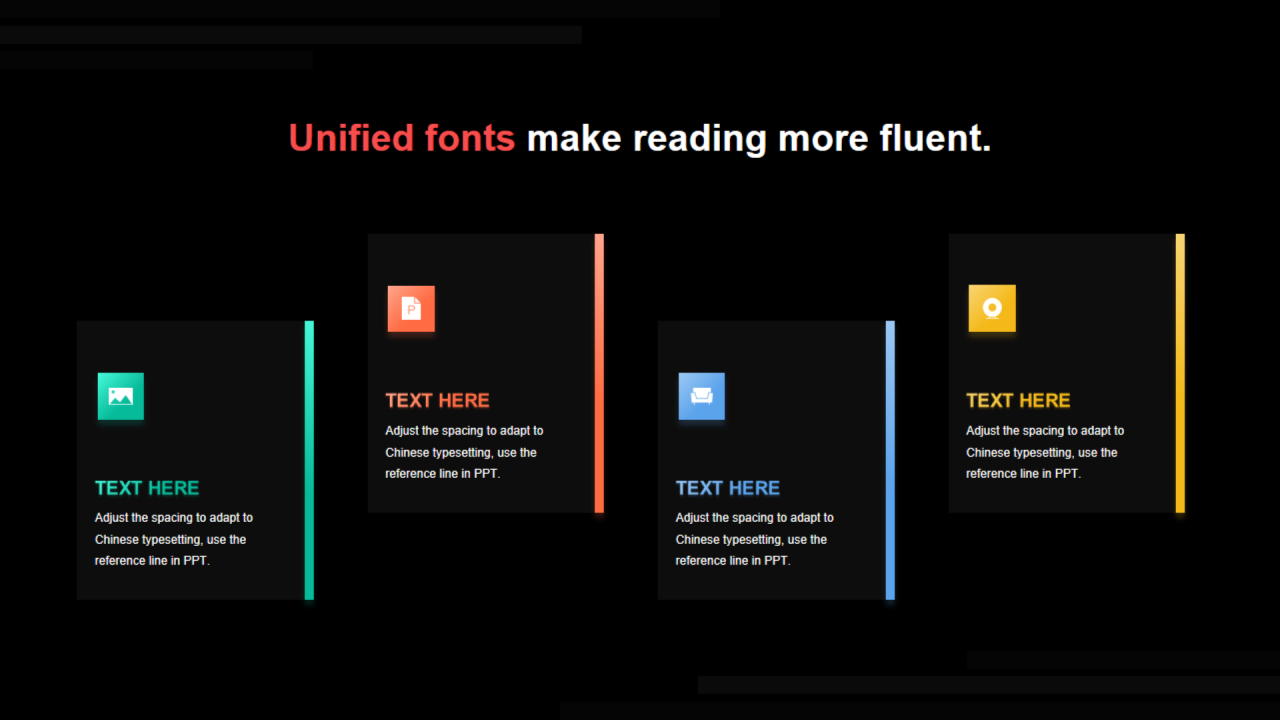Click the orange TEXT HERE heading

pos(437,401)
